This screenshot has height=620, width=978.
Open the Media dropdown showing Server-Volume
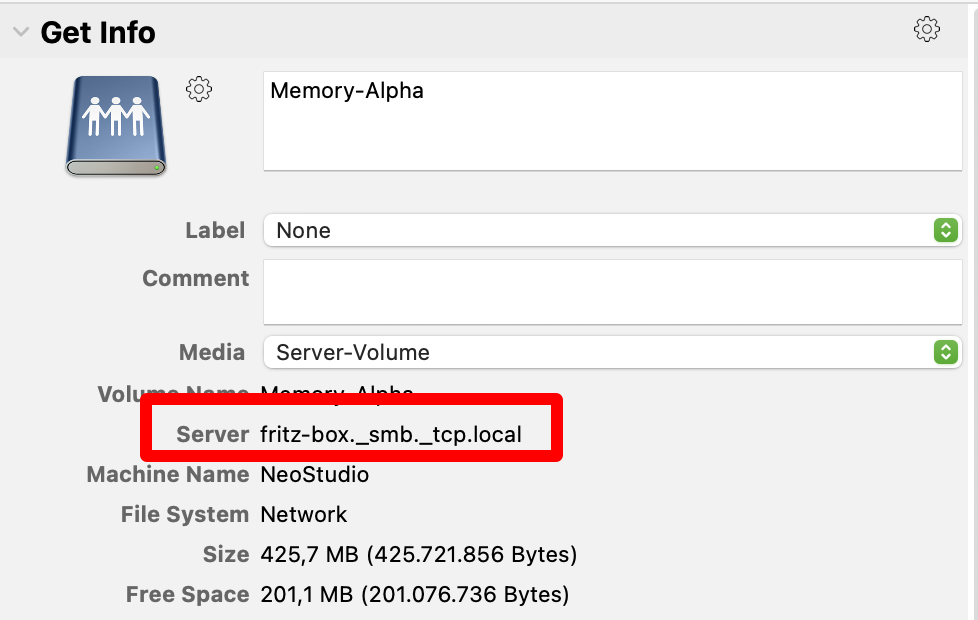pyautogui.click(x=600, y=352)
